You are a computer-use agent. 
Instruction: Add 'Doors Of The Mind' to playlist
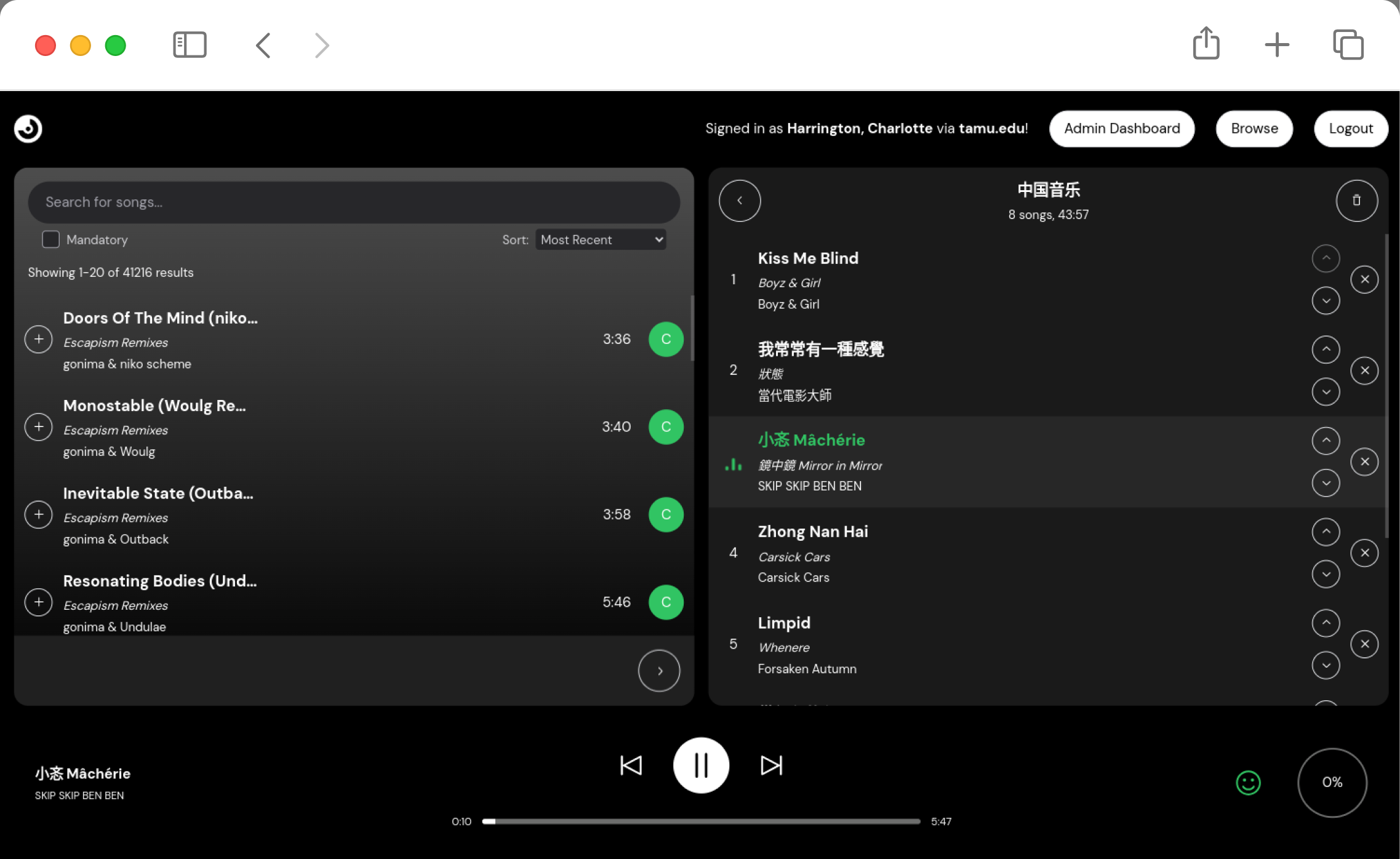[38, 339]
